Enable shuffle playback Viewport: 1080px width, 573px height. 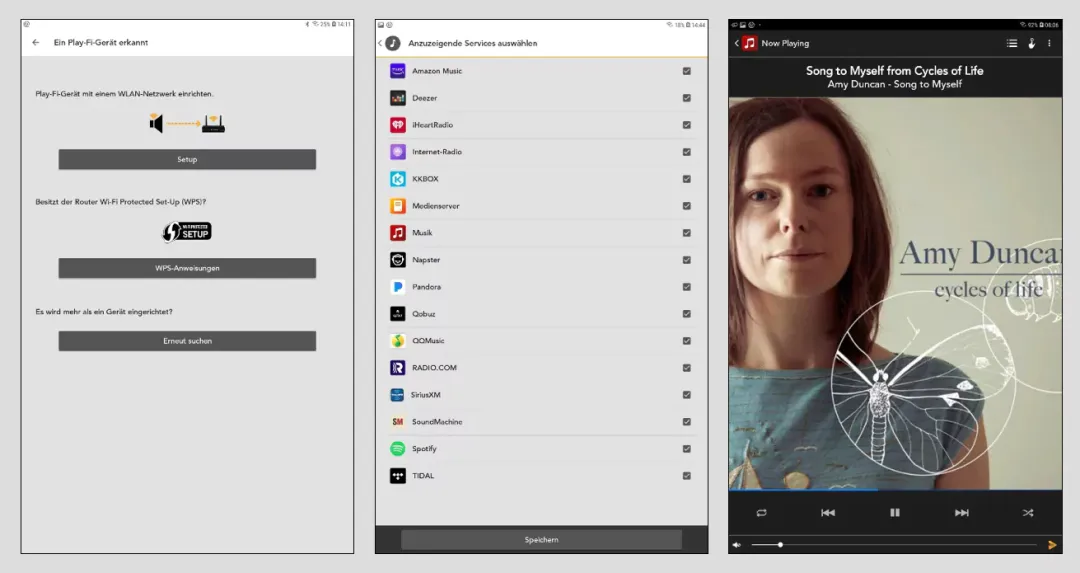coord(1028,513)
